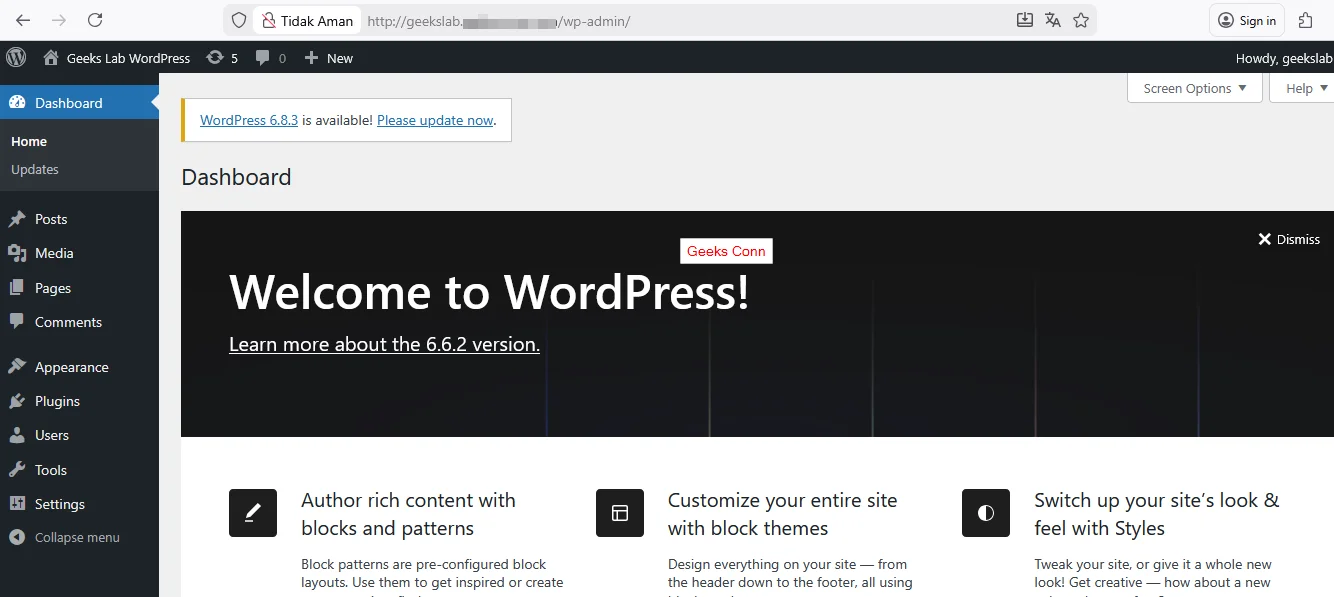This screenshot has height=597, width=1334.
Task: Open Learn more about the 6.6.2 version
Action: (x=384, y=344)
